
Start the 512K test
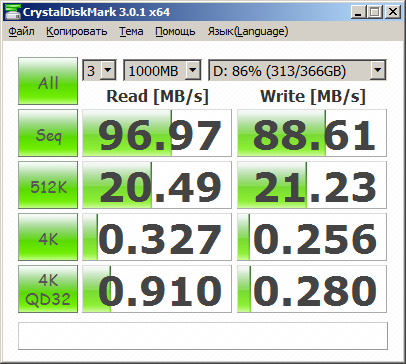pyautogui.click(x=48, y=185)
